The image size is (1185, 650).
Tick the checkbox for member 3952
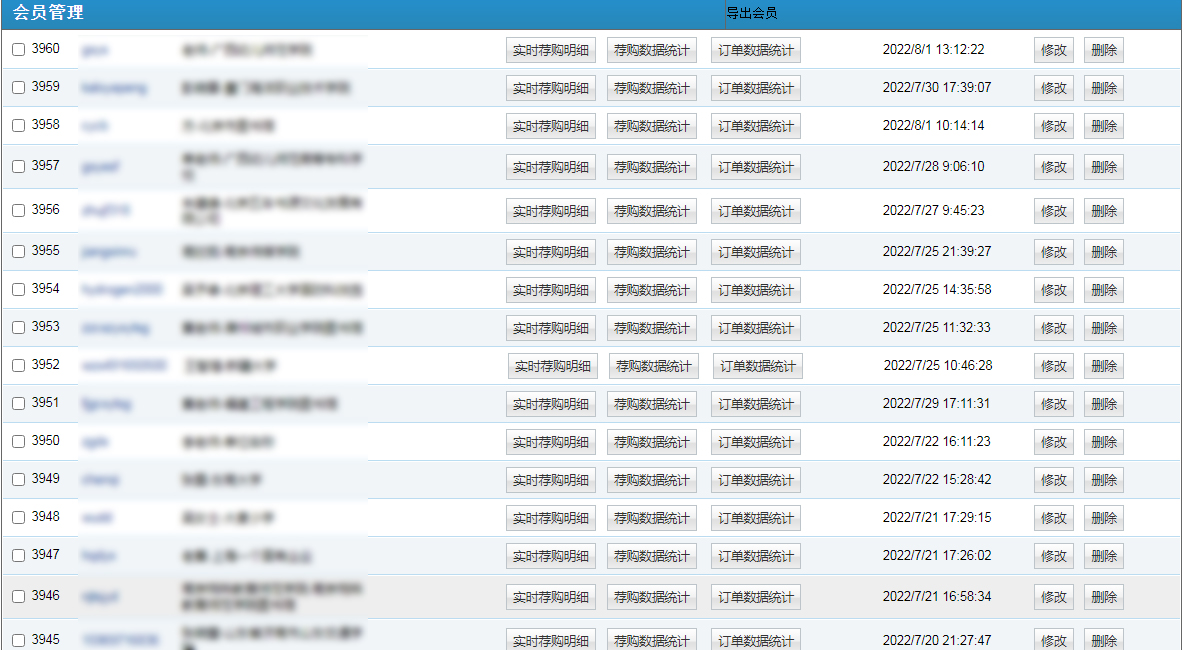18,366
